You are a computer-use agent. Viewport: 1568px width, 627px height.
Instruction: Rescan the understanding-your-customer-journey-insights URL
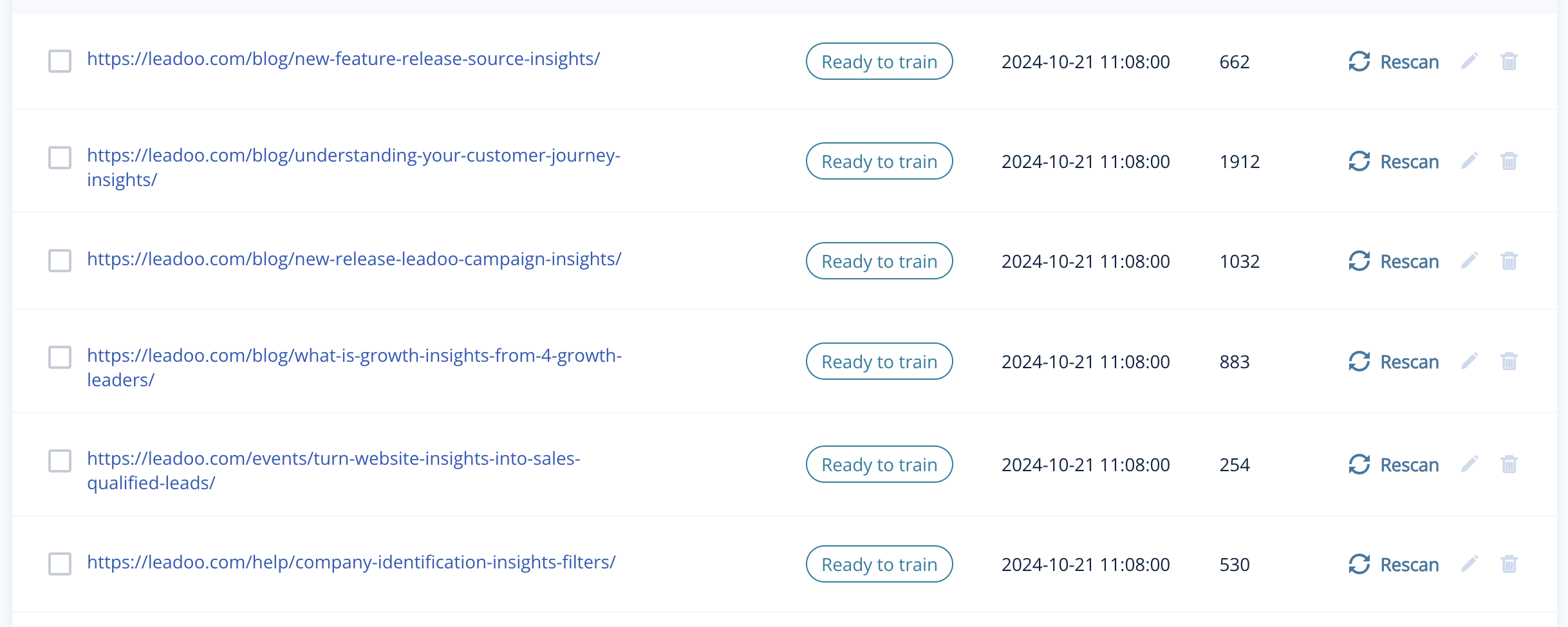1394,161
